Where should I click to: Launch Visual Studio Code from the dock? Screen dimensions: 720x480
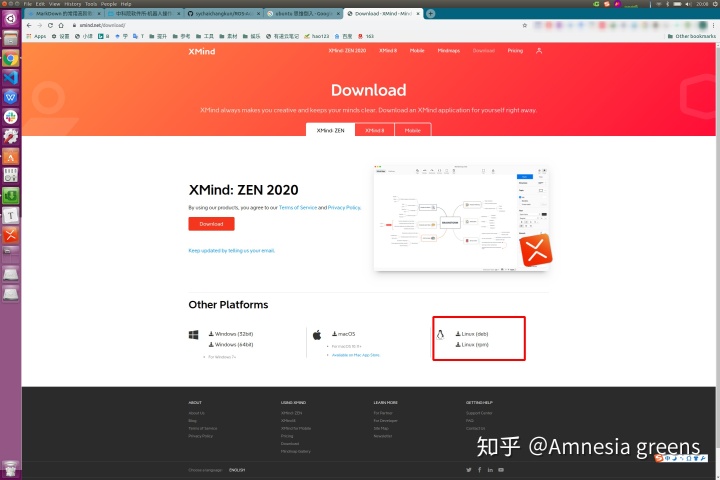(10, 77)
